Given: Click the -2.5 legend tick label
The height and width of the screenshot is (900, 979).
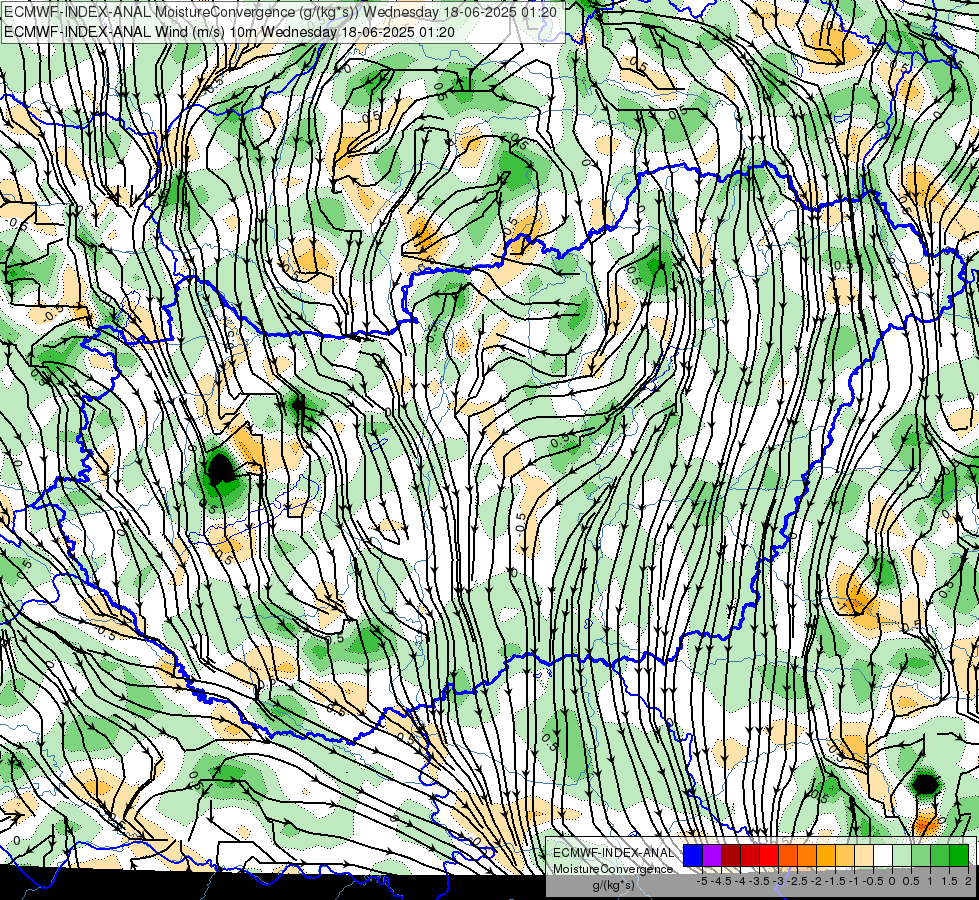Looking at the screenshot, I should coord(797,881).
